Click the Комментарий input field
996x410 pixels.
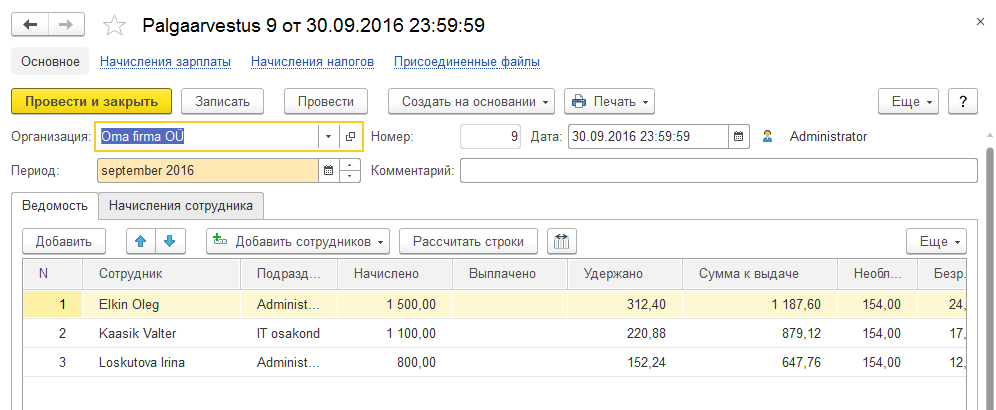718,171
